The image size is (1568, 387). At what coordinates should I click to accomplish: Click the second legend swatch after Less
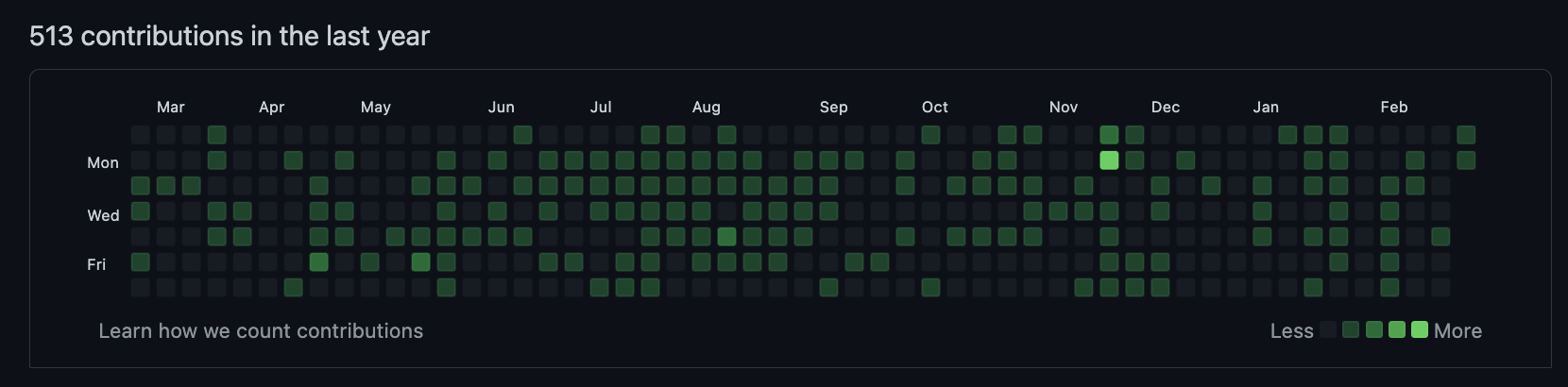(1351, 329)
